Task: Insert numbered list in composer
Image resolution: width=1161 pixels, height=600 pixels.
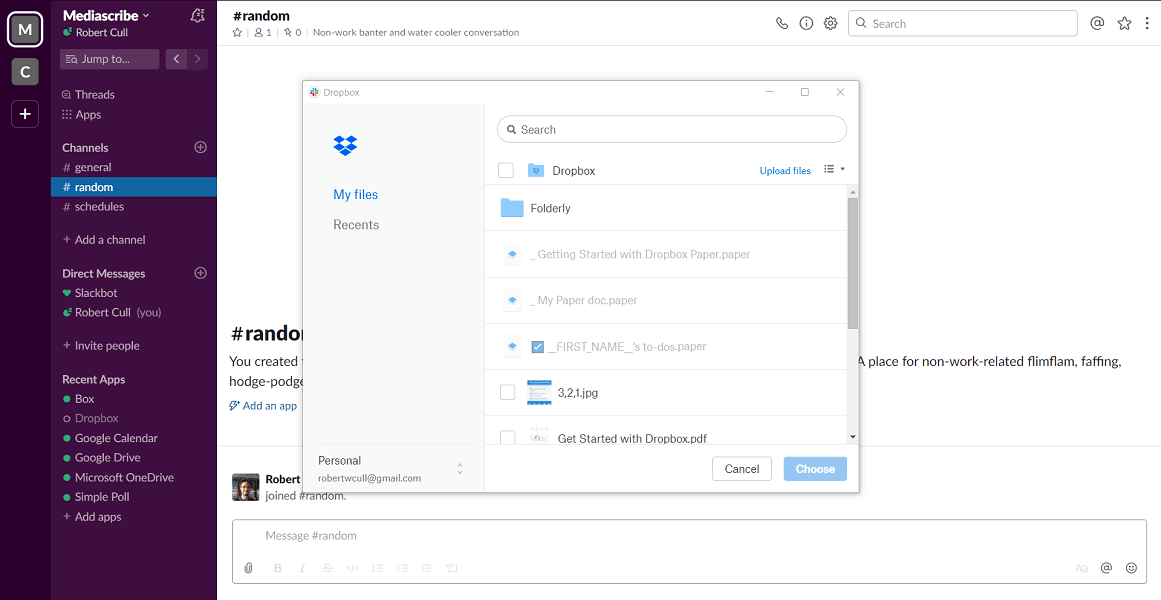Action: coord(378,568)
